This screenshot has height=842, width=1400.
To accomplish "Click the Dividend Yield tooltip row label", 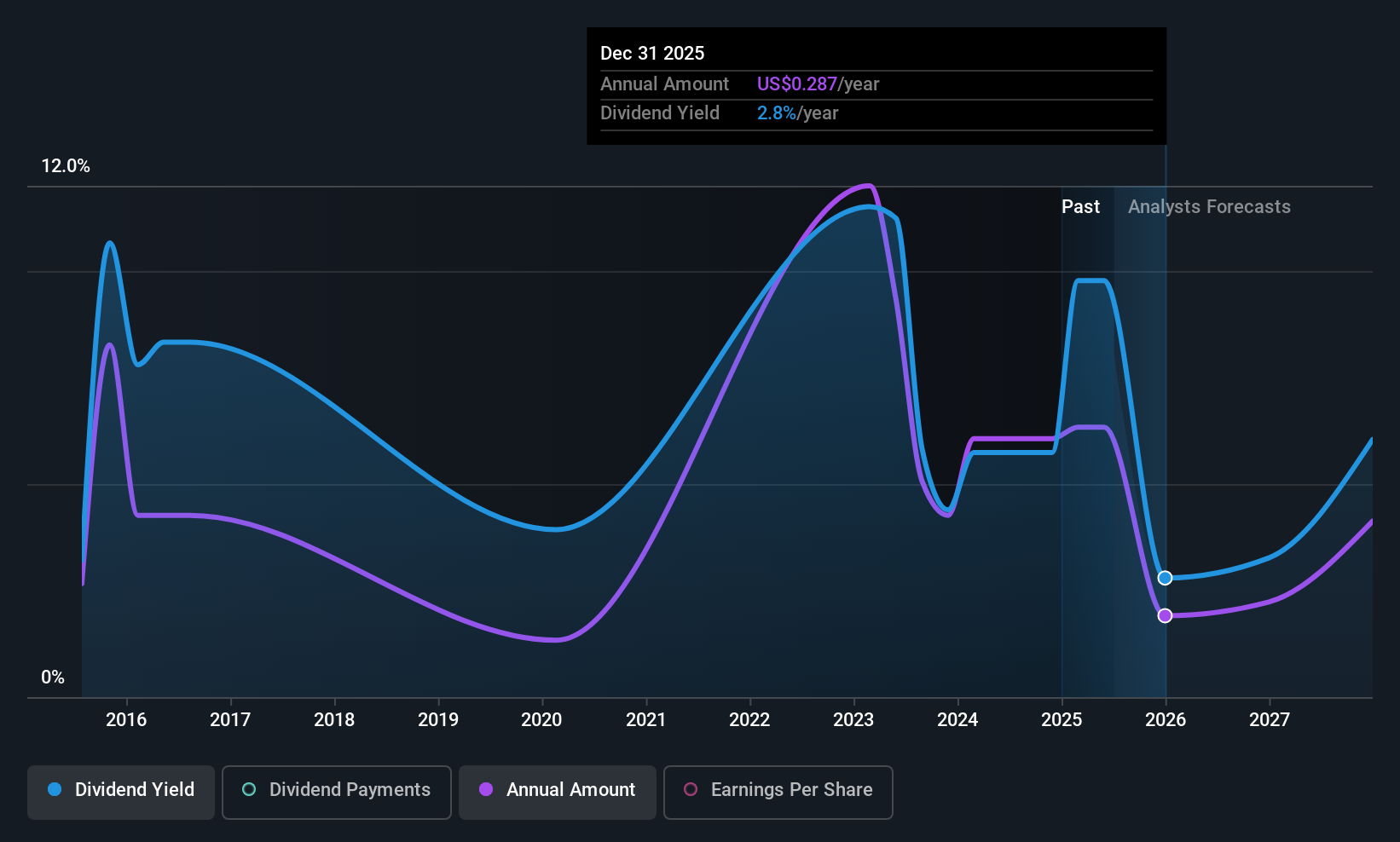I will [660, 113].
